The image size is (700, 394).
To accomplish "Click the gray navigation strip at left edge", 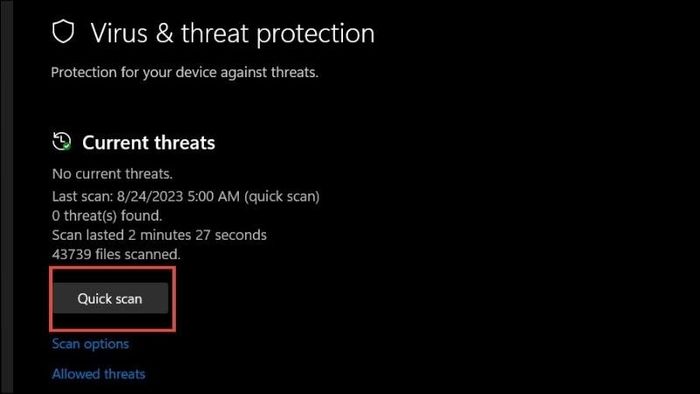I will [7, 197].
